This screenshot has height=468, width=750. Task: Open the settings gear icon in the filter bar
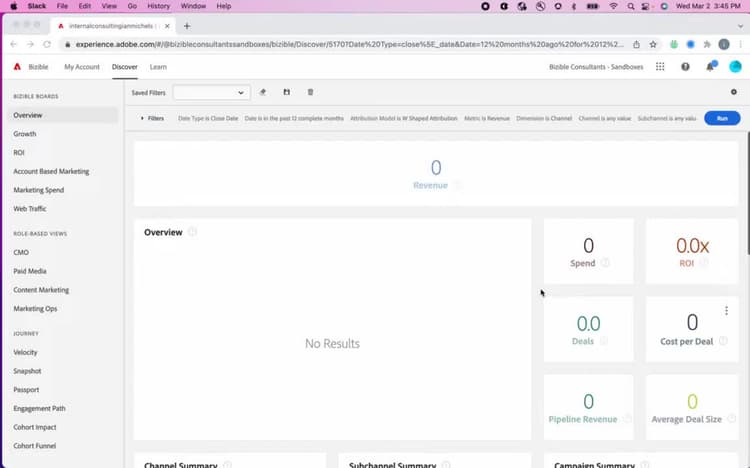[734, 92]
